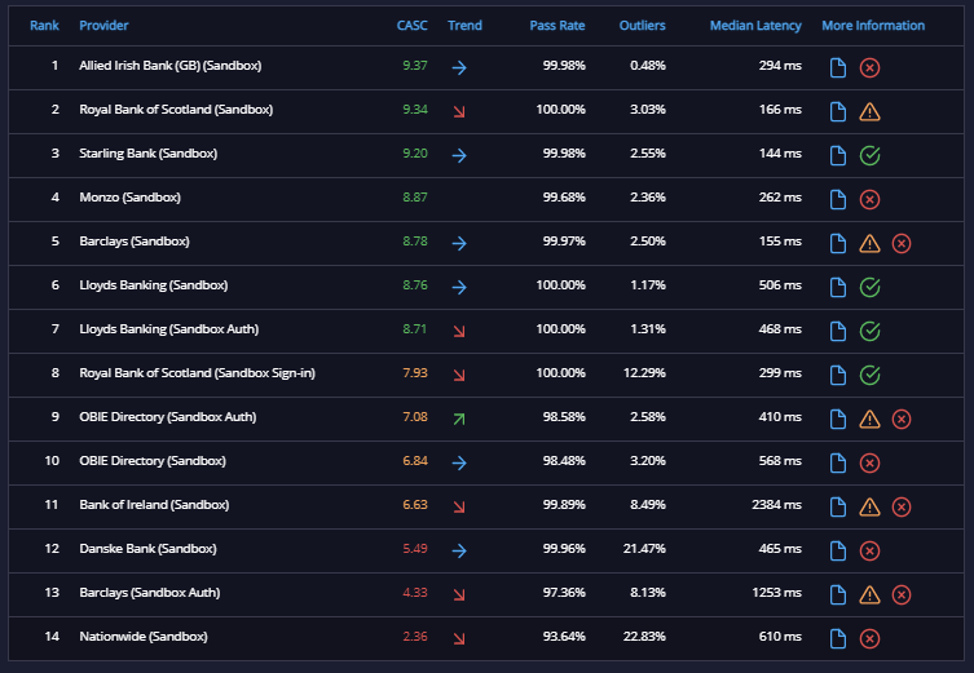Click red error icon for Danske Bank

869,551
